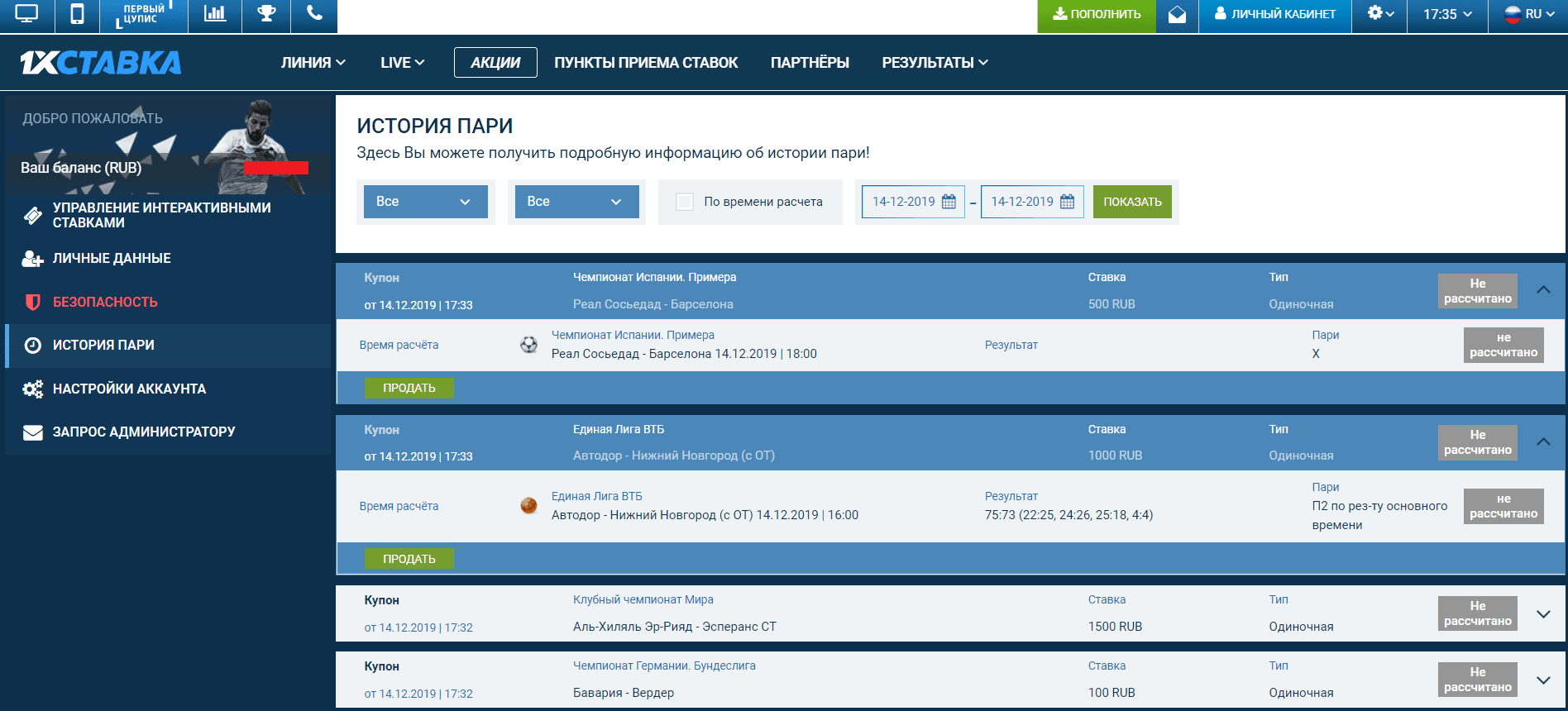Screen dimensions: 1568x711
Task: Open the ПАРТНЁРЫ page
Action: point(810,63)
